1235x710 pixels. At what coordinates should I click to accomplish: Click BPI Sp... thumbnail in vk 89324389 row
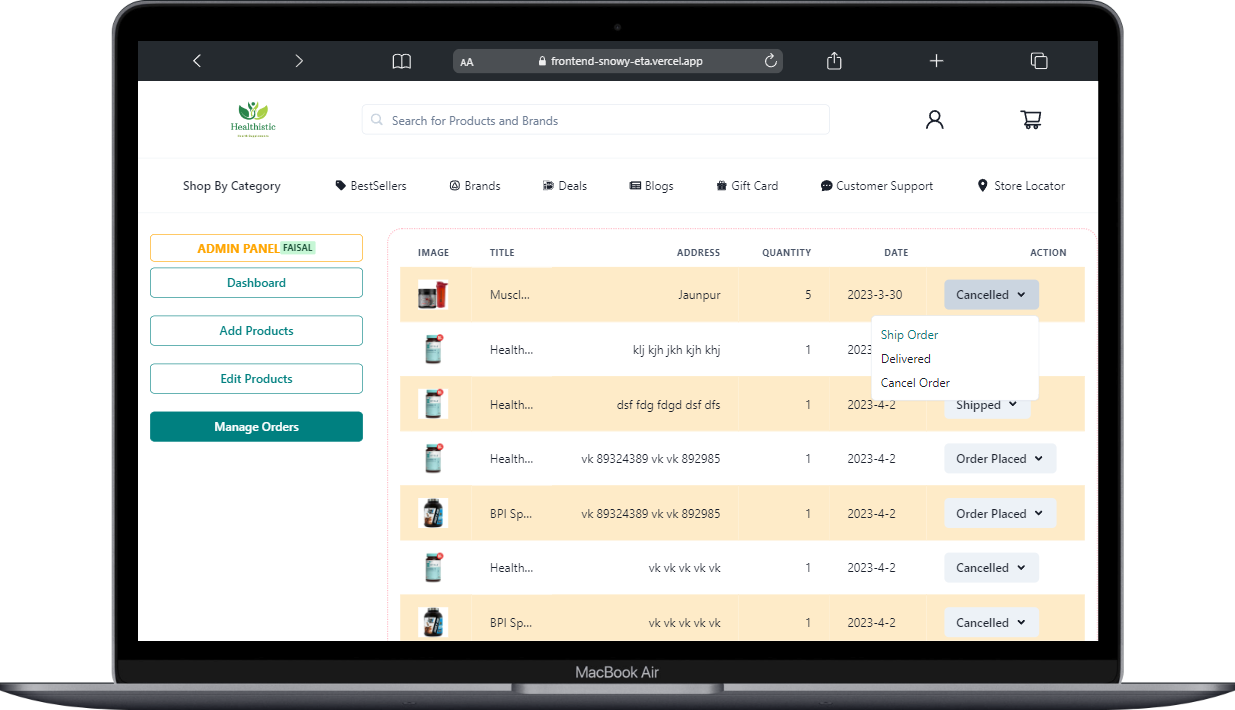point(432,514)
